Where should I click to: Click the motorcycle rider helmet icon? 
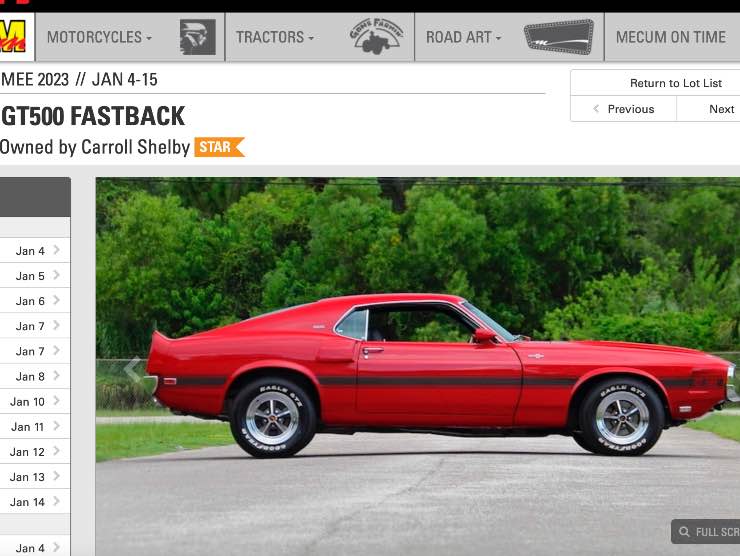point(198,37)
